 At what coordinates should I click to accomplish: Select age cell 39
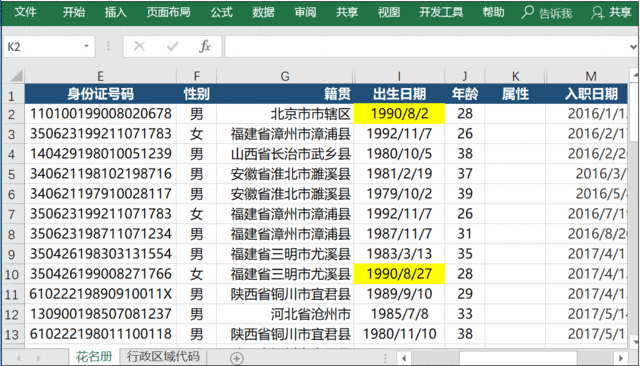(465, 194)
